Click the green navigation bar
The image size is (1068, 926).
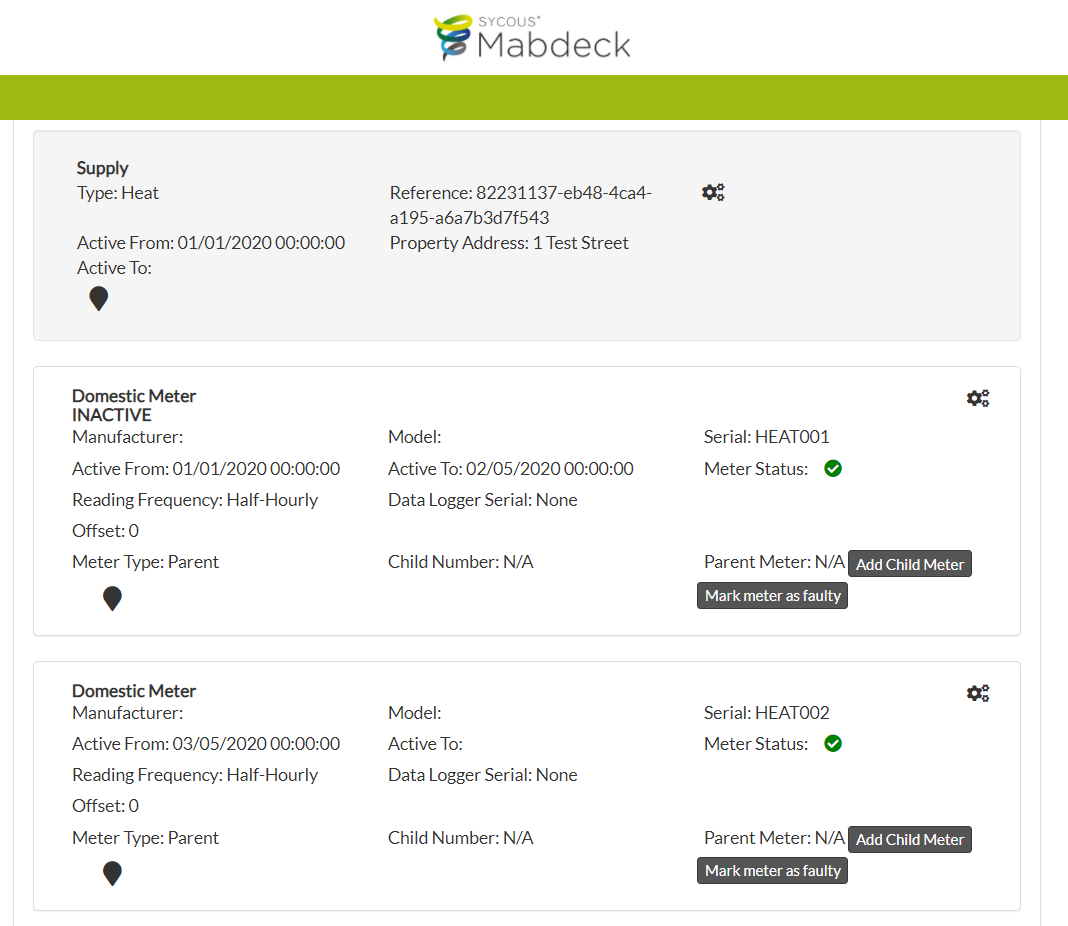(534, 97)
